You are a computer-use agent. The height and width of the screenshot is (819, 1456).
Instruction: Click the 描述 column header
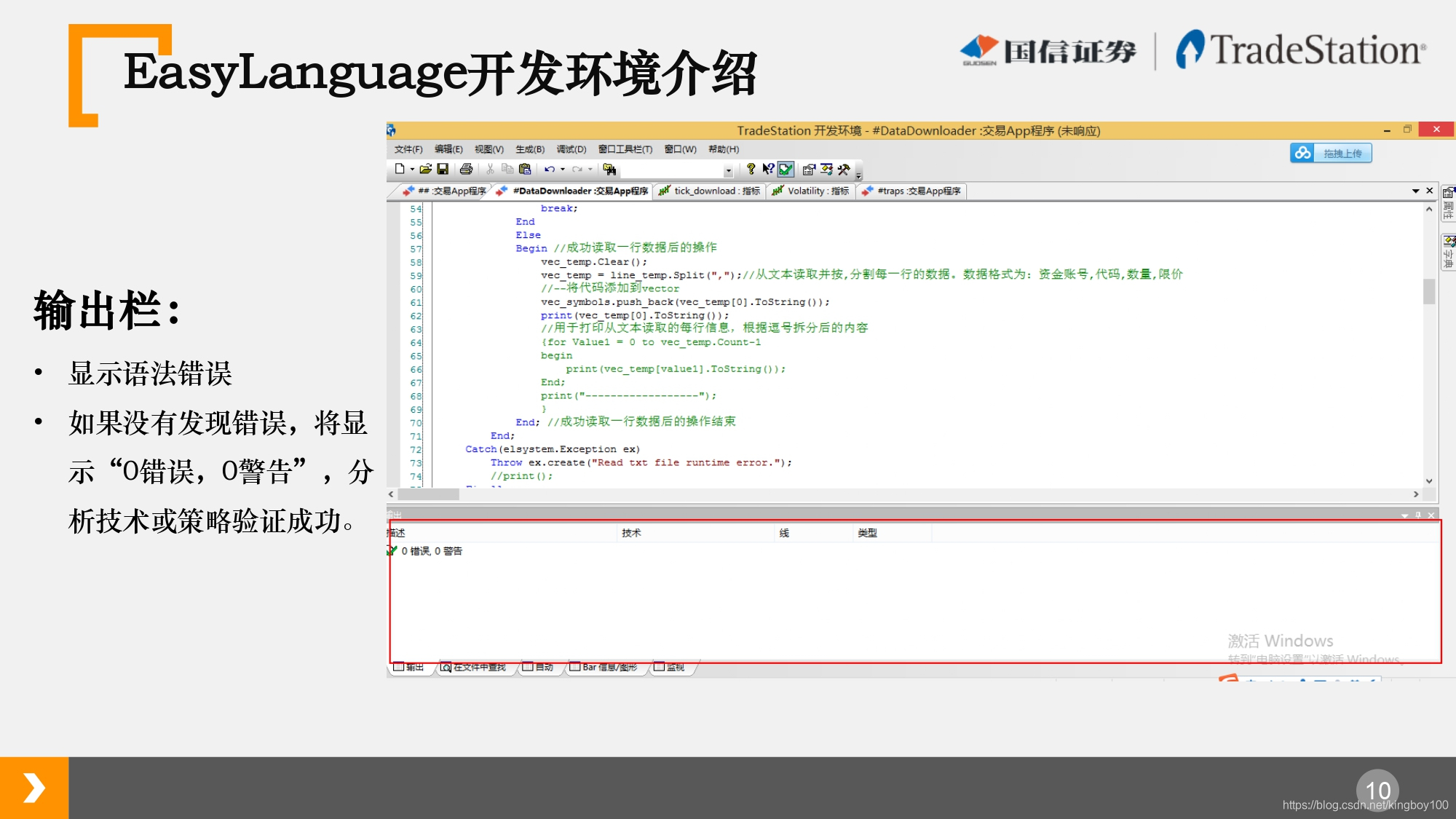(397, 533)
